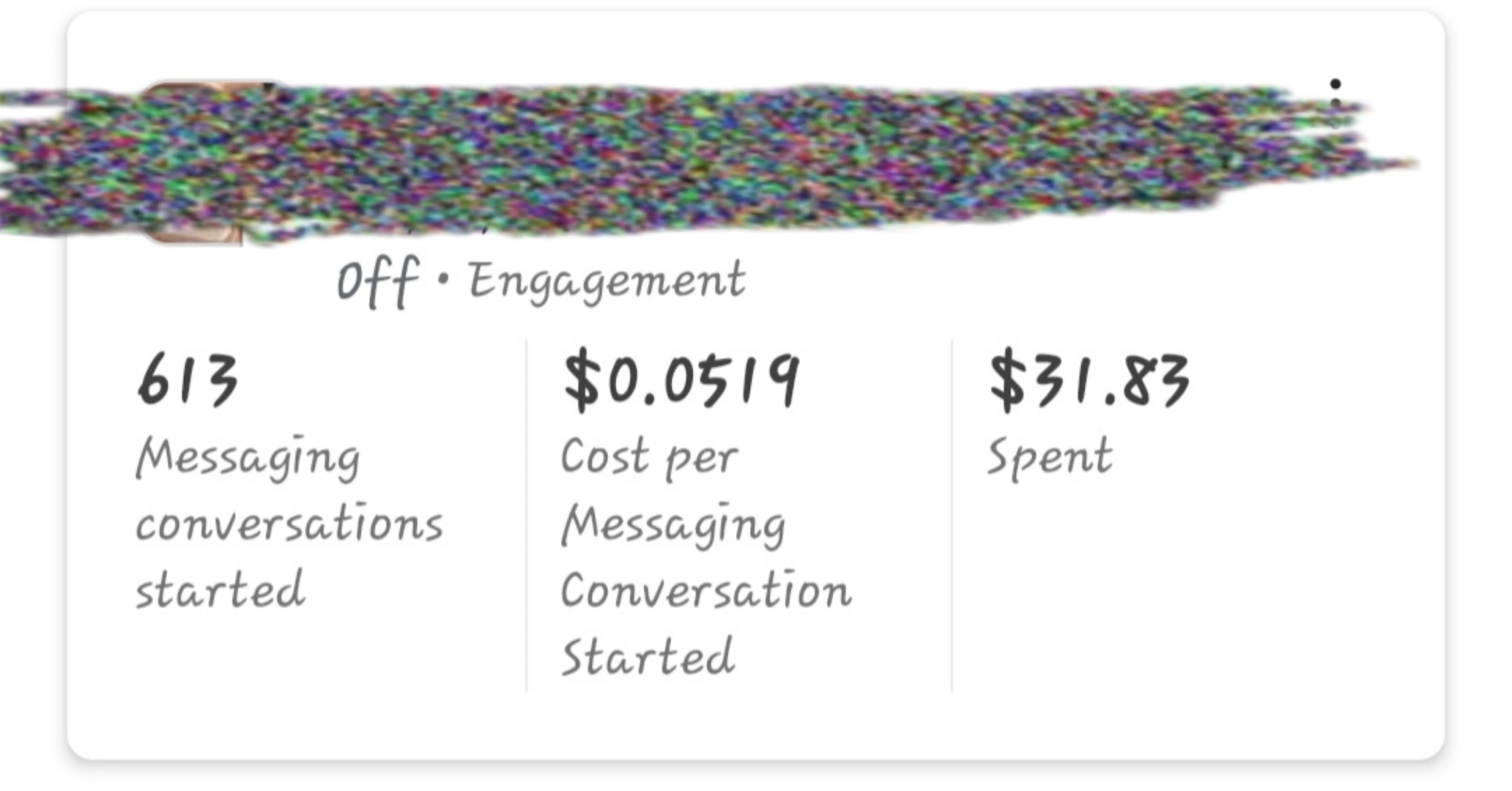Click lowercase "started" in first column
The width and height of the screenshot is (1512, 791).
[x=220, y=590]
